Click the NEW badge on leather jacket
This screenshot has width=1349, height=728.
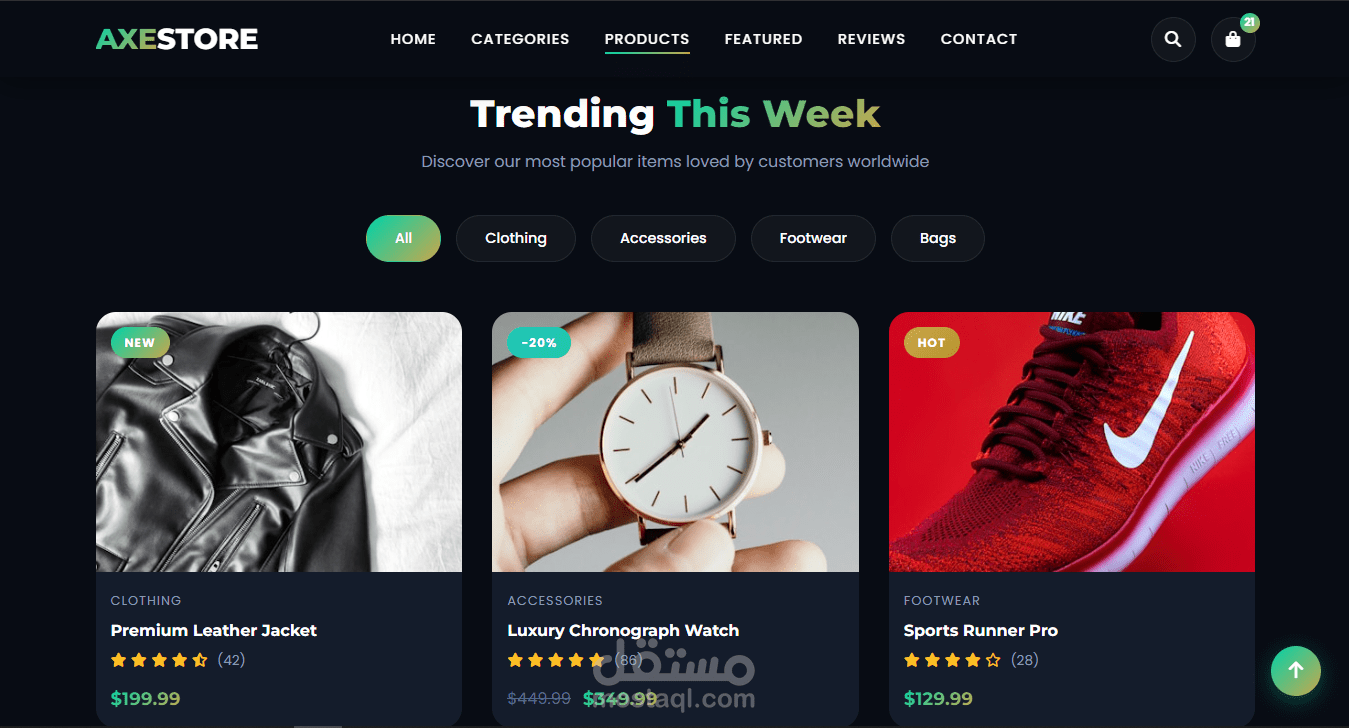[140, 342]
